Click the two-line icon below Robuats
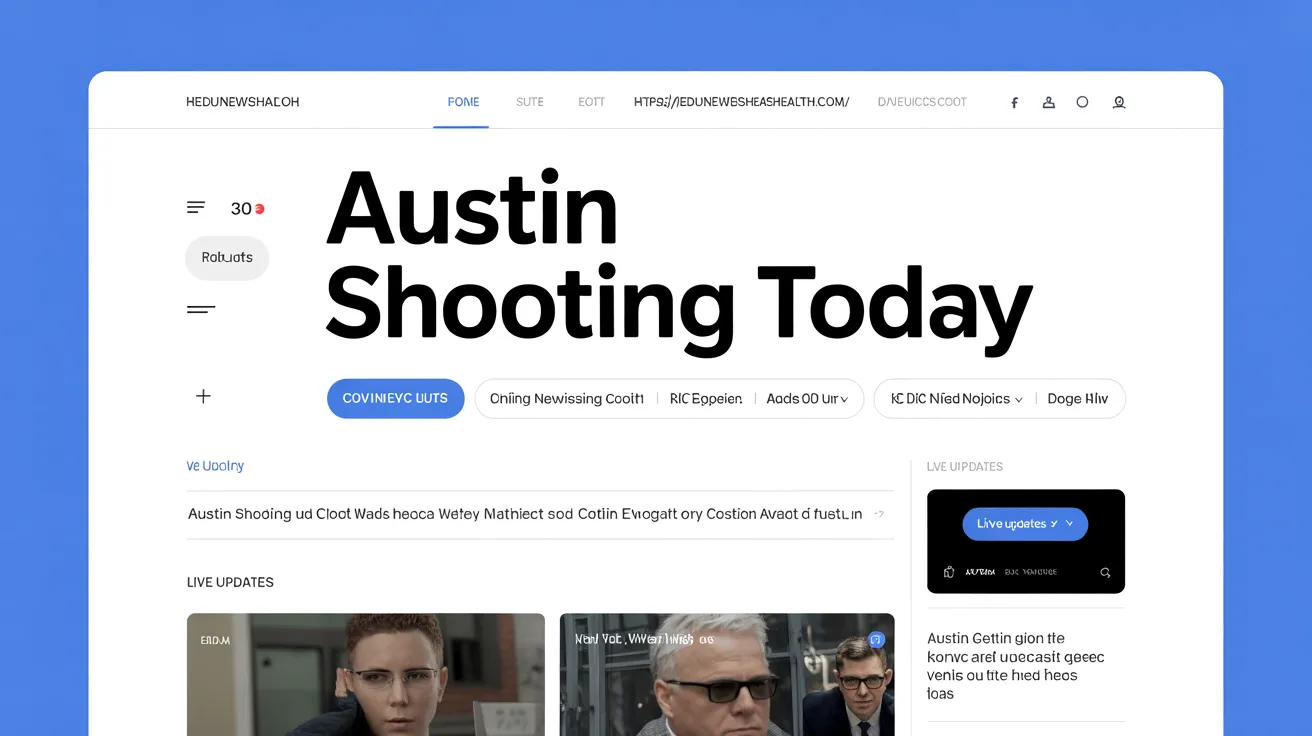1312x736 pixels. [201, 309]
